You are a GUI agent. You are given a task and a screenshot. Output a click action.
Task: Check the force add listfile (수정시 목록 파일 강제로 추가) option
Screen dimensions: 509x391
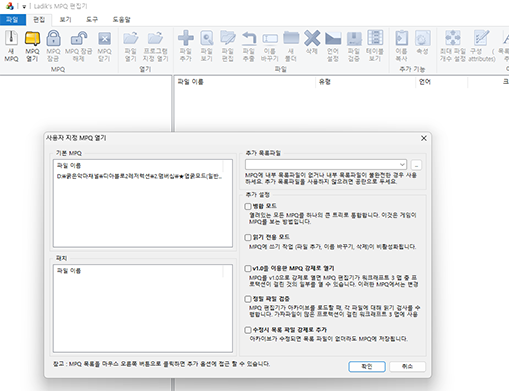point(248,330)
